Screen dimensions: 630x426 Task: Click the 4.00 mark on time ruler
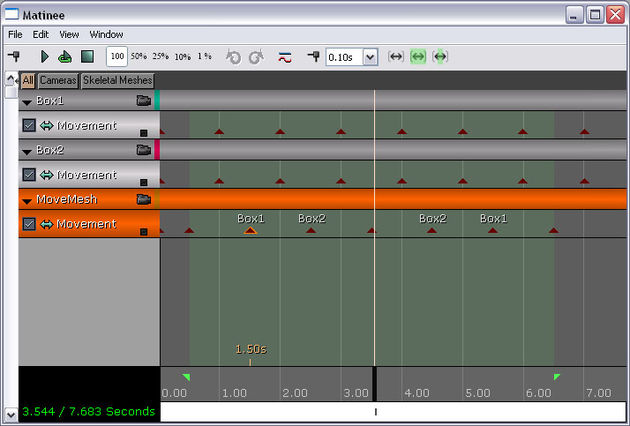(417, 393)
